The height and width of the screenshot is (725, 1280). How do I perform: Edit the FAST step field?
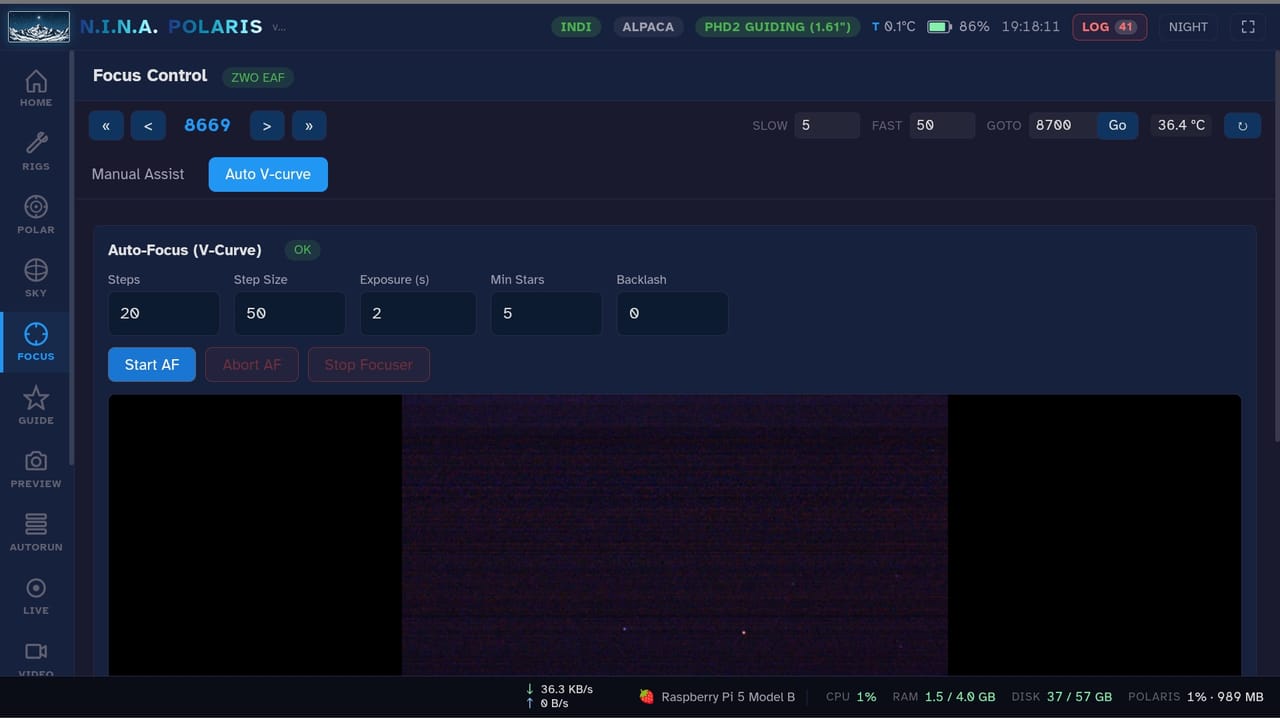pyautogui.click(x=942, y=126)
